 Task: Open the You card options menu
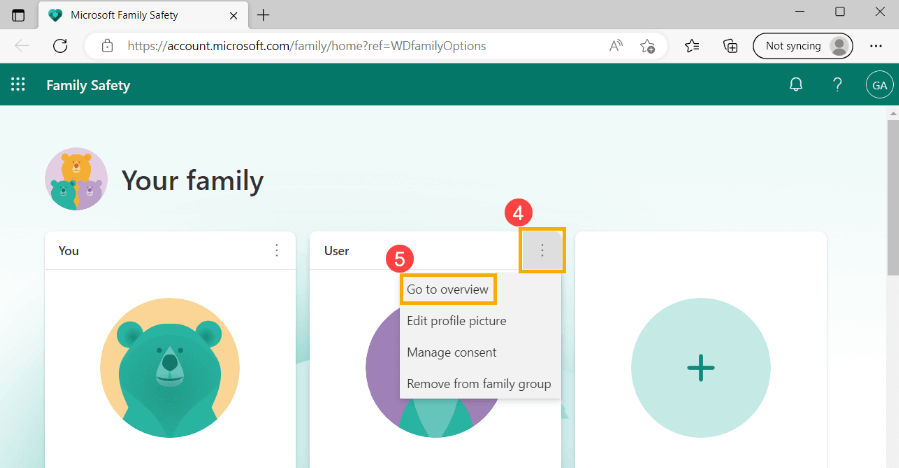276,250
